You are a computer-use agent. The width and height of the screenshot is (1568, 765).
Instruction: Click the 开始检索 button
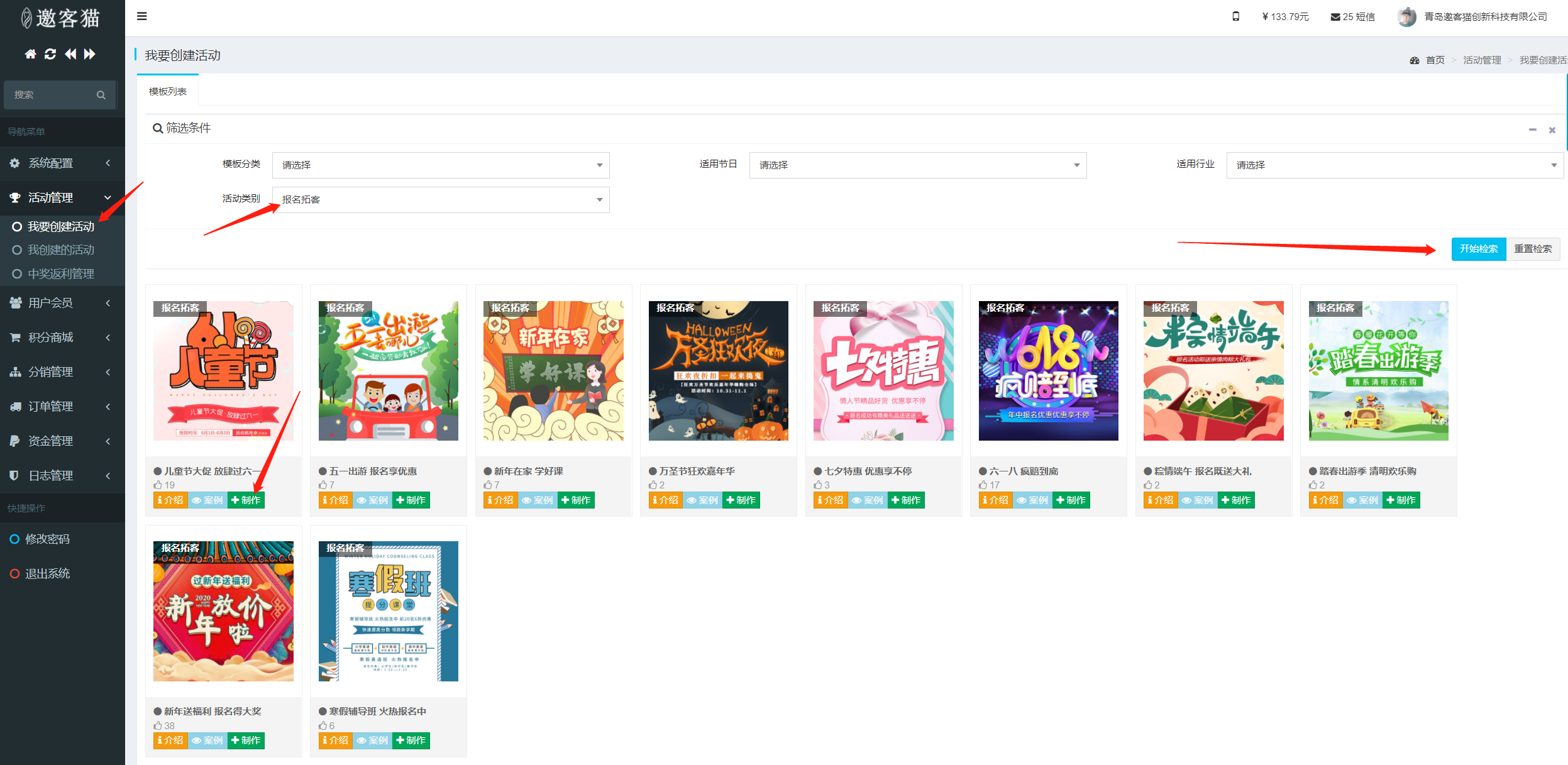(1478, 249)
